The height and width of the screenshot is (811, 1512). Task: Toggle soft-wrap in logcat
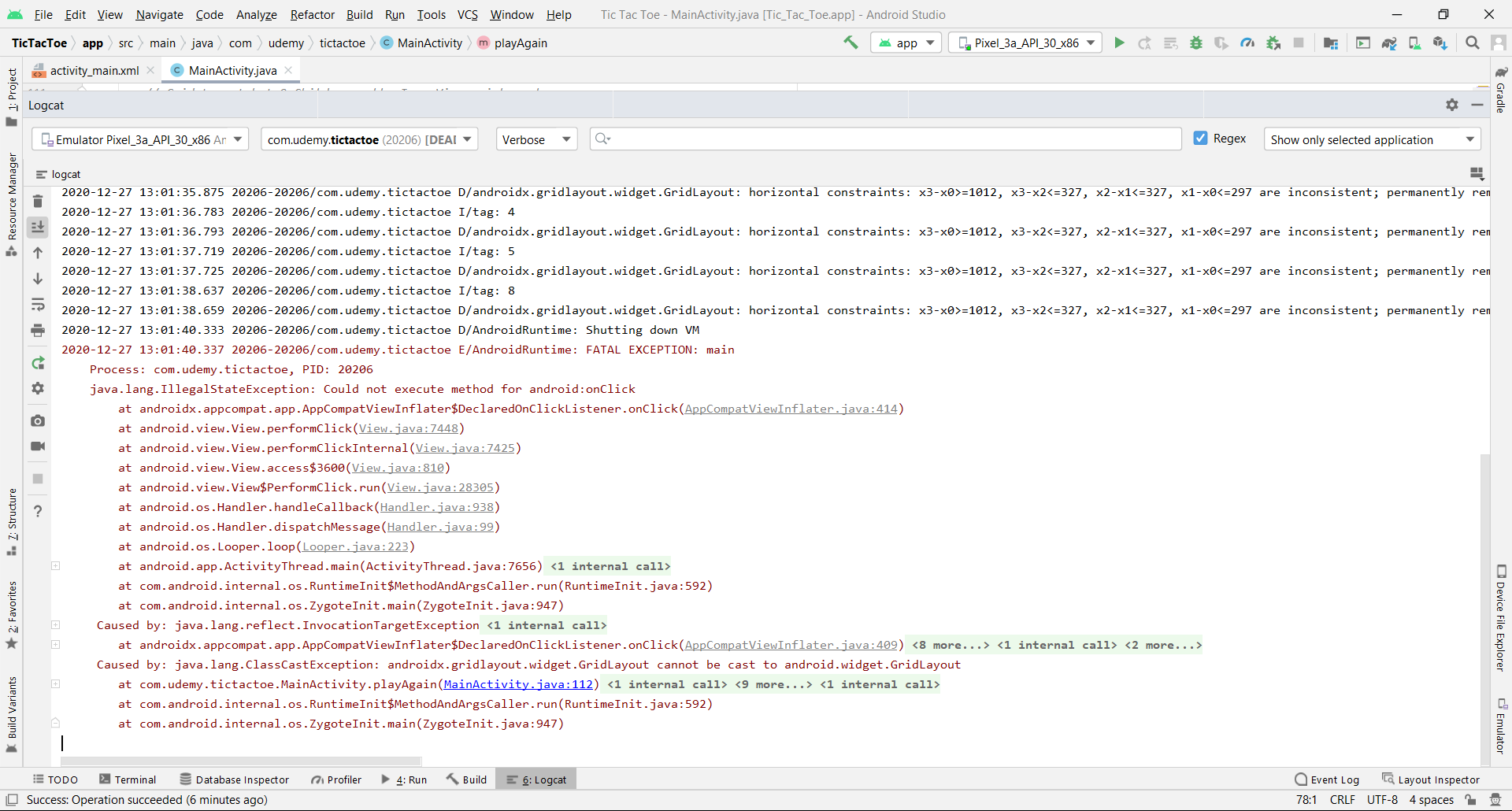[38, 305]
